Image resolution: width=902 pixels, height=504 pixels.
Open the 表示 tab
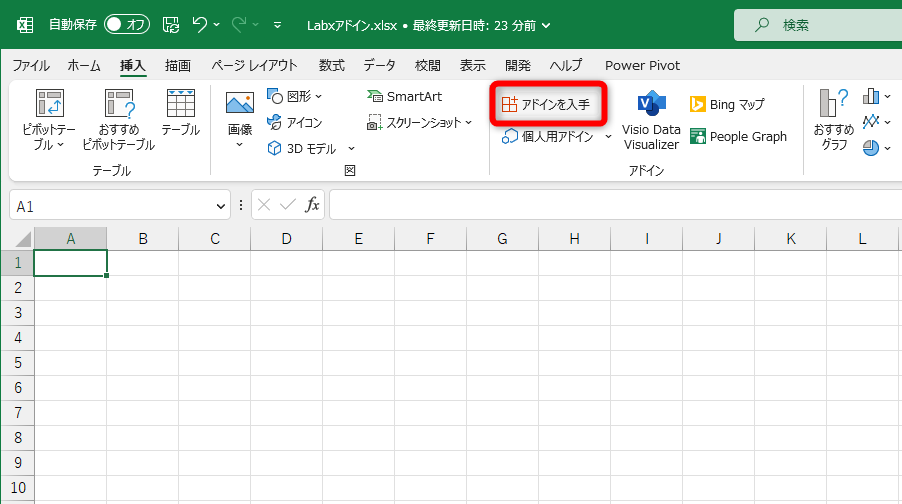472,66
